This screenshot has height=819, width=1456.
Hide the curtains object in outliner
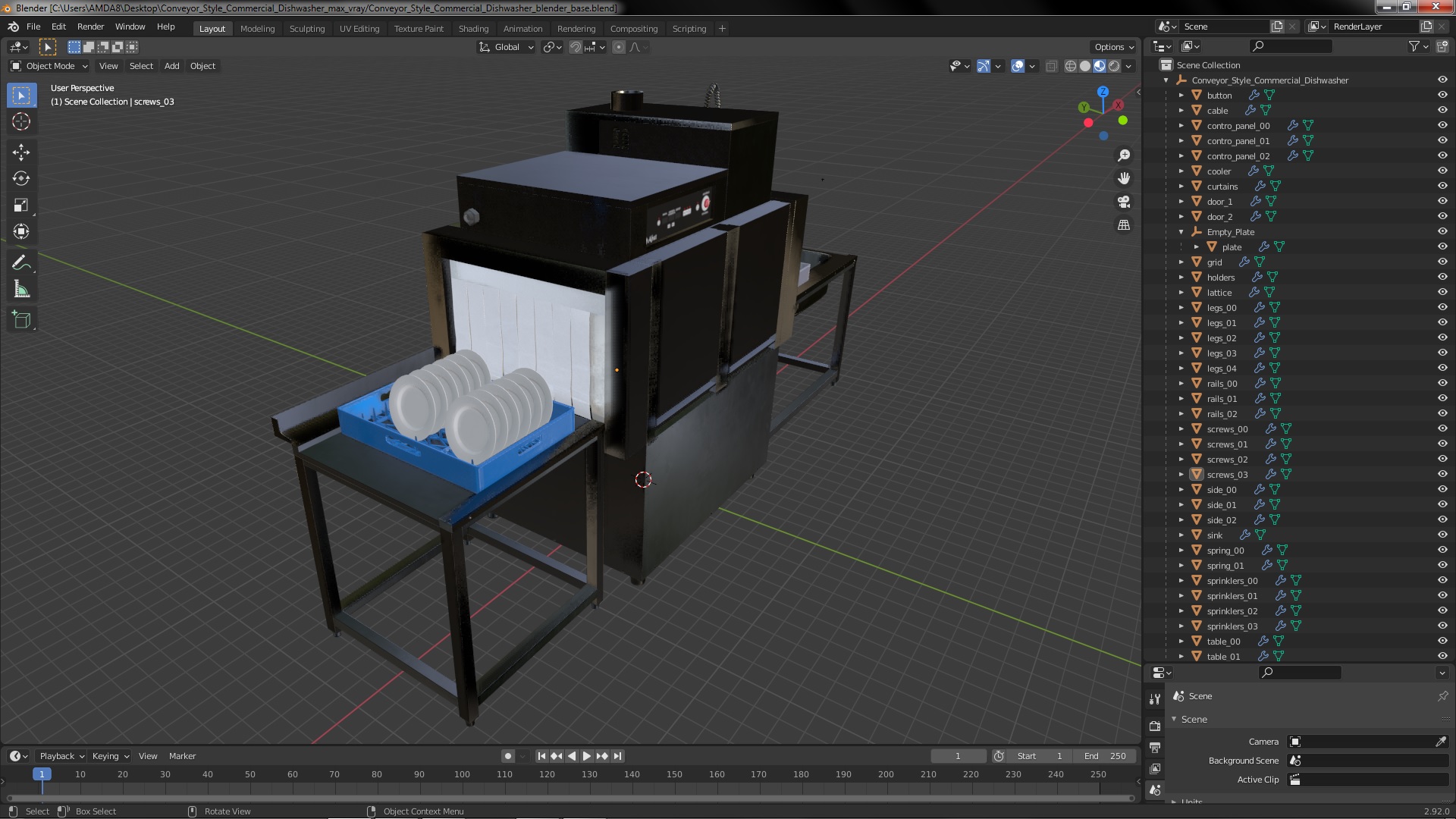click(x=1442, y=186)
